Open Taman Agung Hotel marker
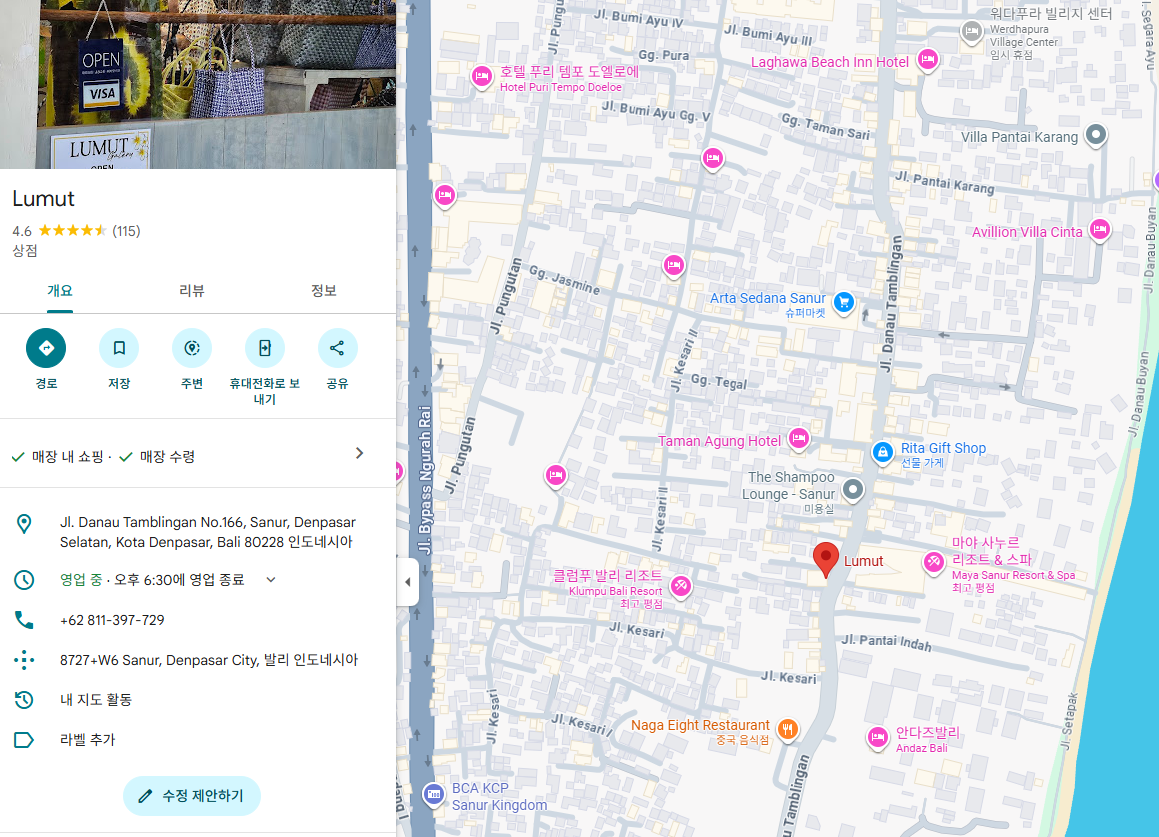Viewport: 1159px width, 837px height. (798, 438)
